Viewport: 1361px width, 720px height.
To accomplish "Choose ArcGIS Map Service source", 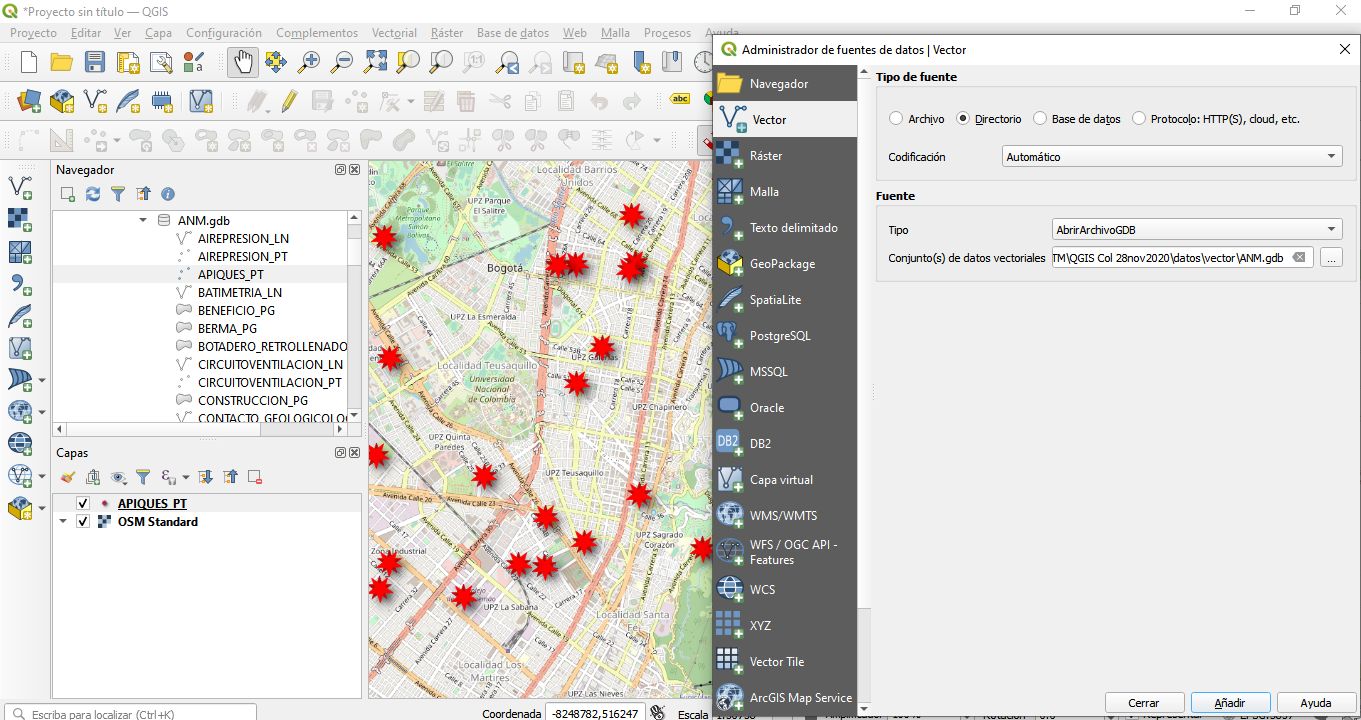I will (785, 698).
